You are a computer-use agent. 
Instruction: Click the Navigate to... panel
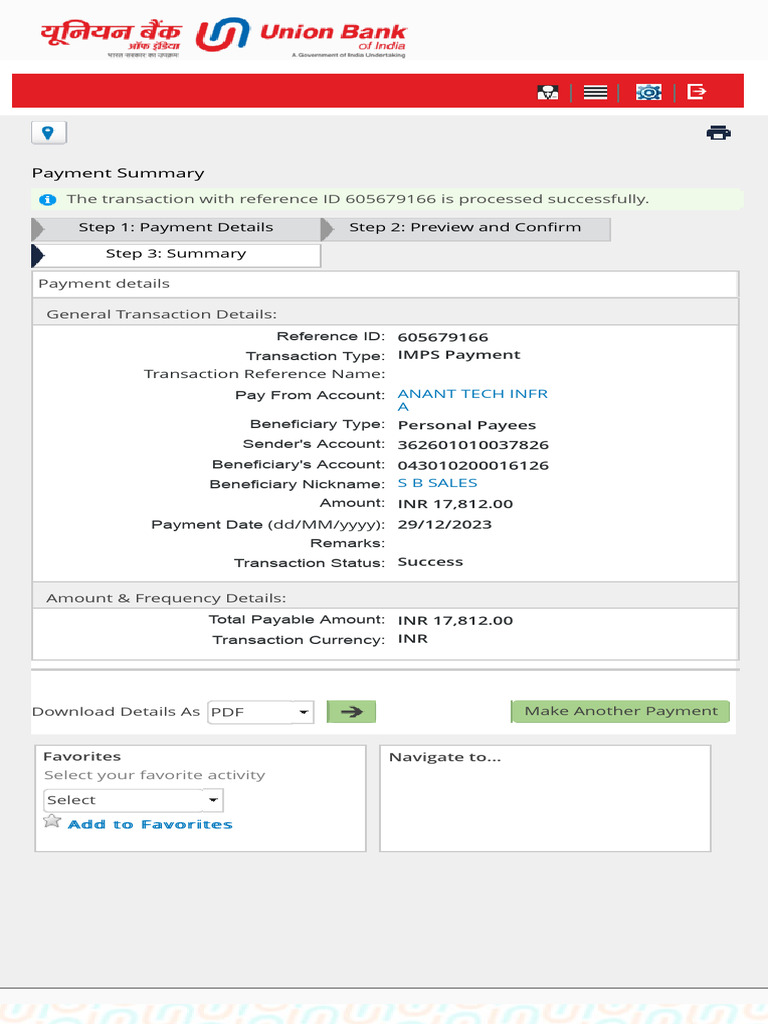(x=545, y=797)
